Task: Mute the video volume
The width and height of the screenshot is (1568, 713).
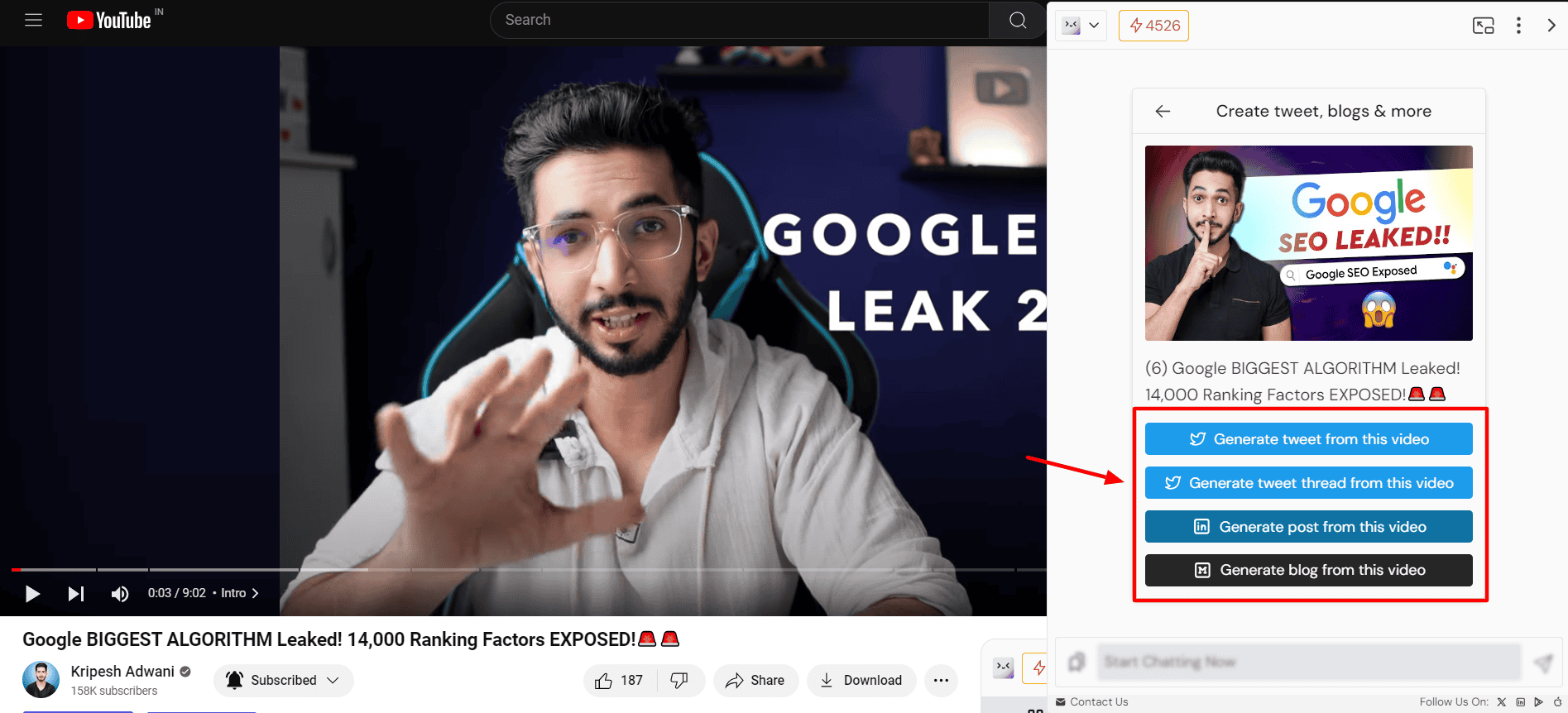Action: click(120, 593)
